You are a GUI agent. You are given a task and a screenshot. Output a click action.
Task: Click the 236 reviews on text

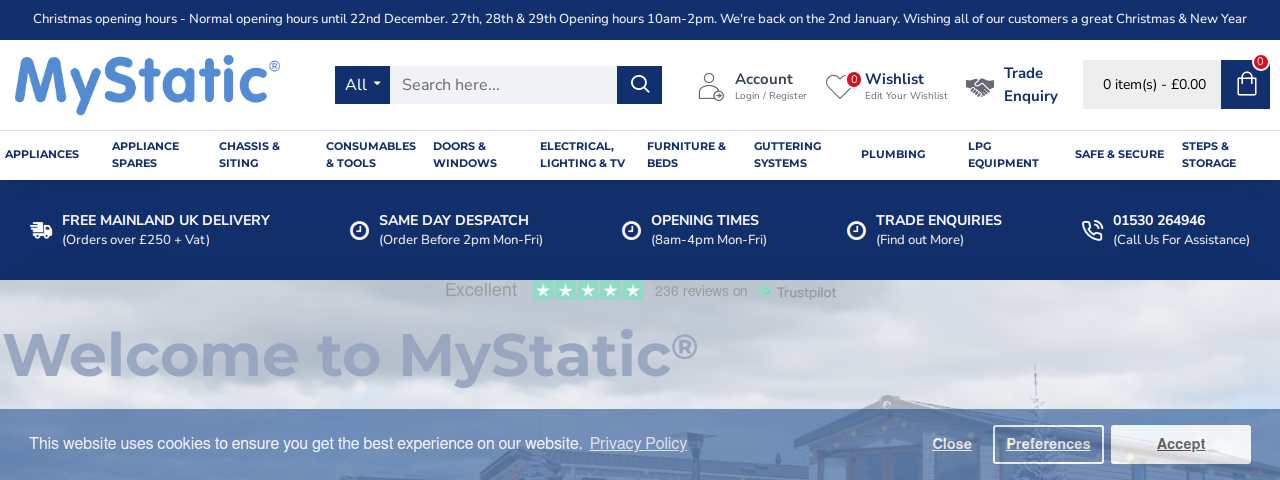pos(701,291)
